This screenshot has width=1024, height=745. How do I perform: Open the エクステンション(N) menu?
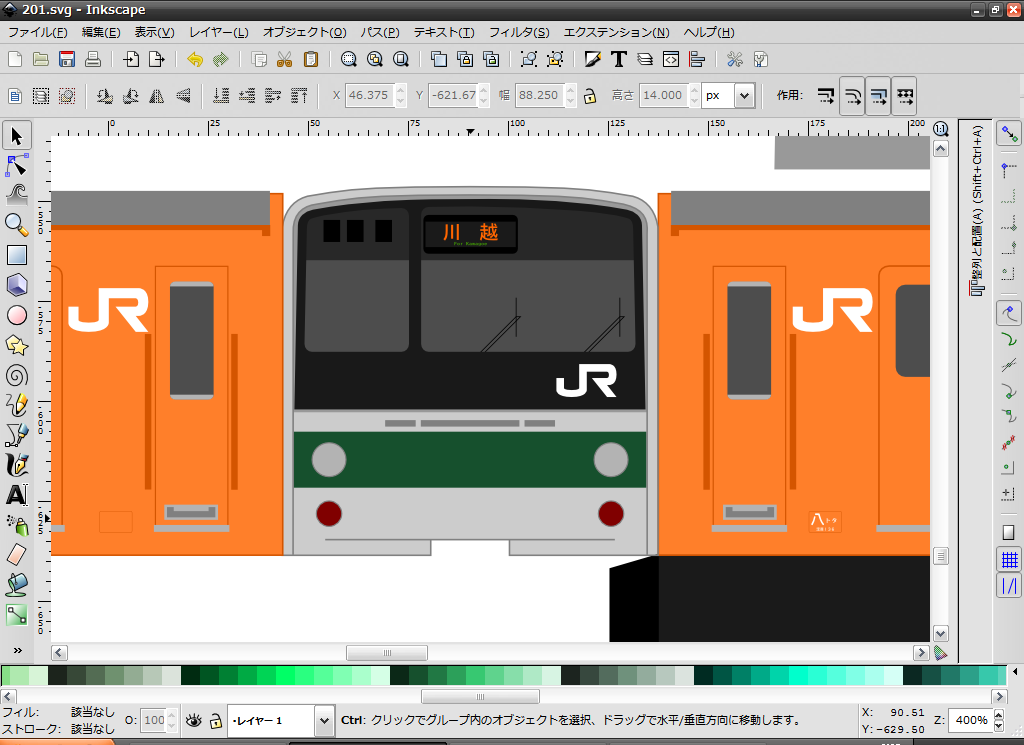pos(616,33)
